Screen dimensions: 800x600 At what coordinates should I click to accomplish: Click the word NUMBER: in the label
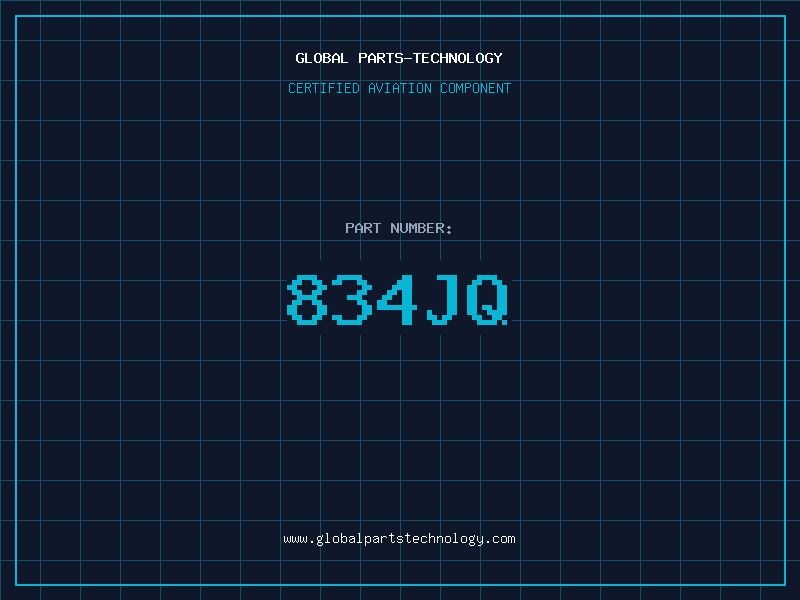coord(421,228)
